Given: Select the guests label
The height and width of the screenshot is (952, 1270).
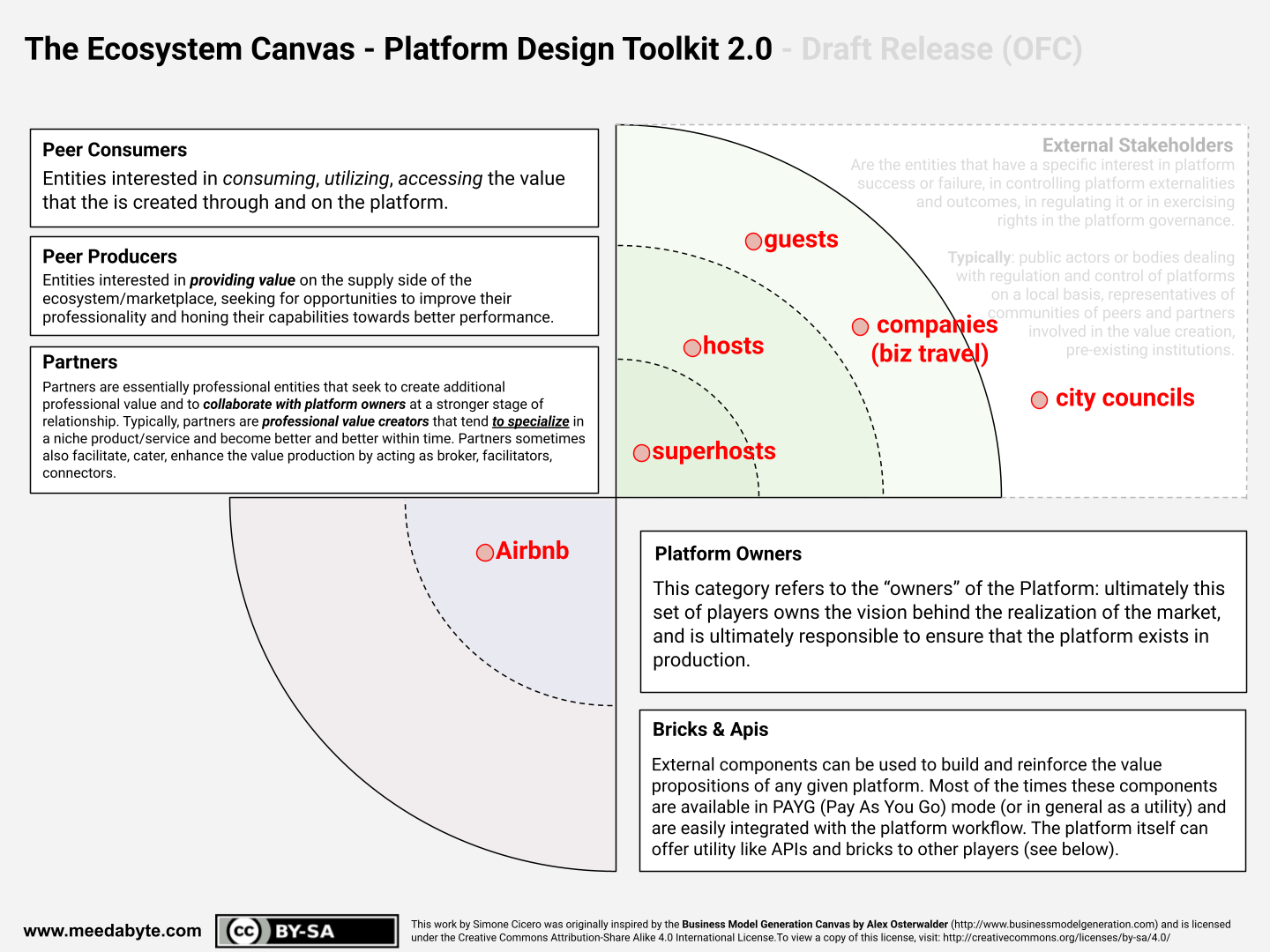Looking at the screenshot, I should pyautogui.click(x=801, y=240).
